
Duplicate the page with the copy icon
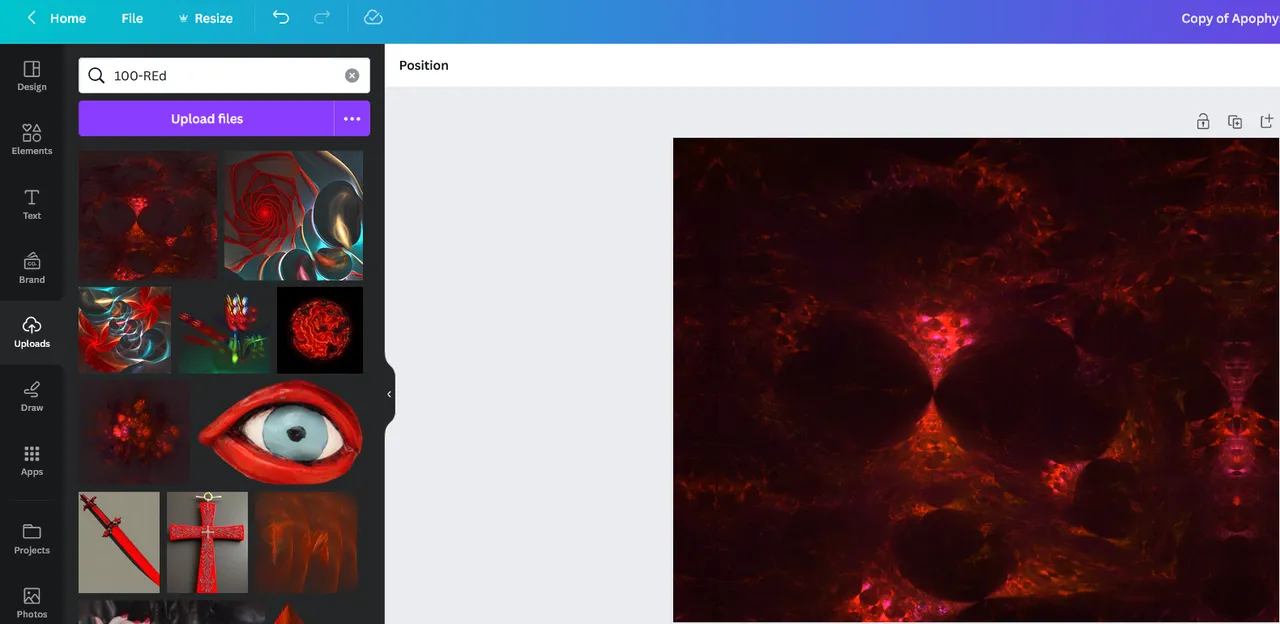pyautogui.click(x=1235, y=121)
